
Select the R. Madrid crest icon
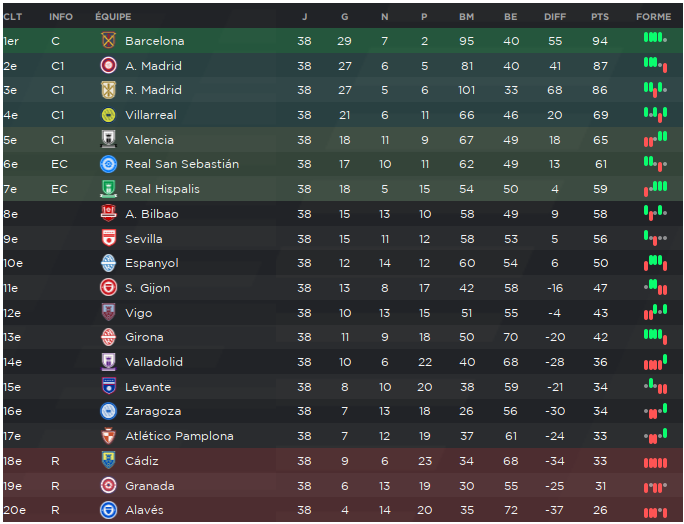(x=108, y=90)
